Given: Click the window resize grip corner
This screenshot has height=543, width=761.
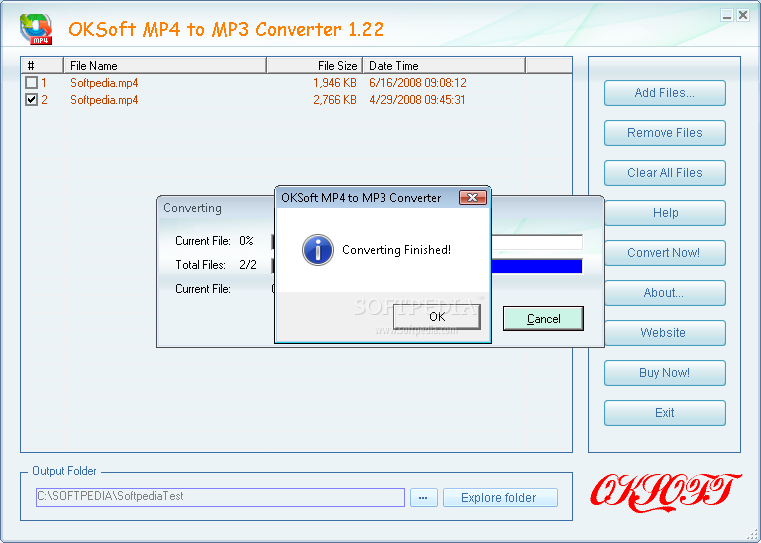Looking at the screenshot, I should pyautogui.click(x=751, y=534).
